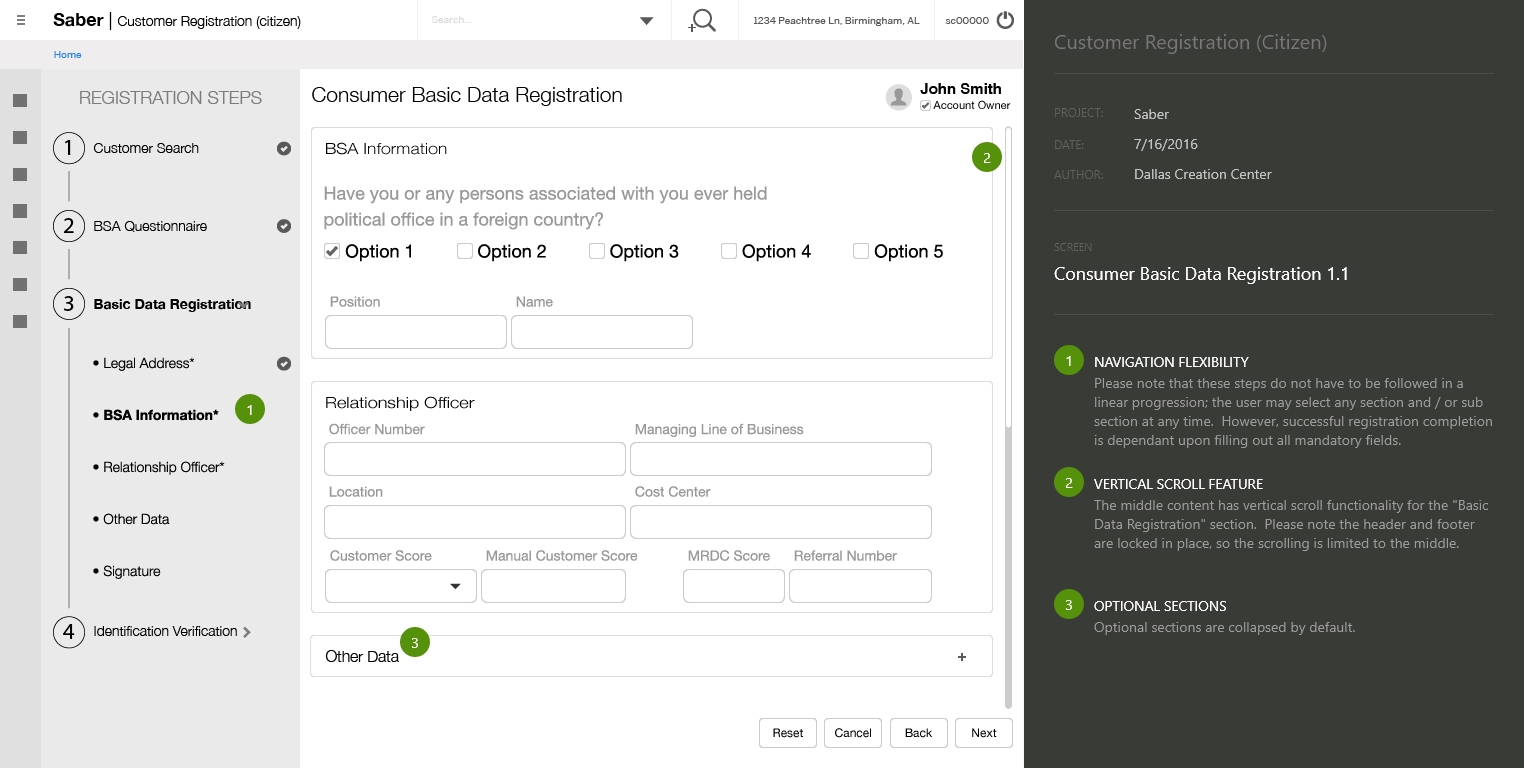Image resolution: width=1524 pixels, height=768 pixels.
Task: Open the top search dropdown arrow
Action: click(646, 21)
